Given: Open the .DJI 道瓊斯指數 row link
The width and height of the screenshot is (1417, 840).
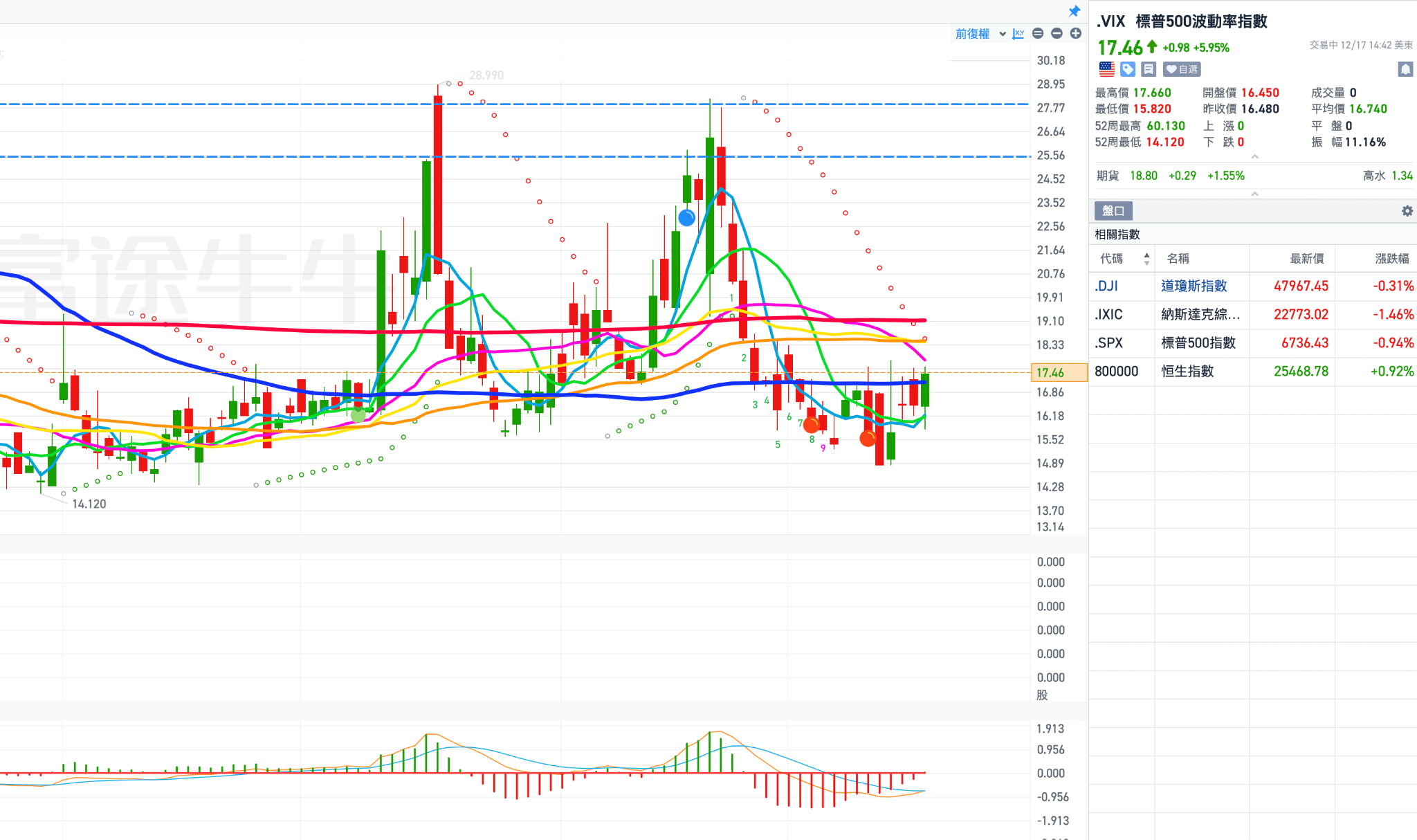Looking at the screenshot, I should [x=1194, y=286].
